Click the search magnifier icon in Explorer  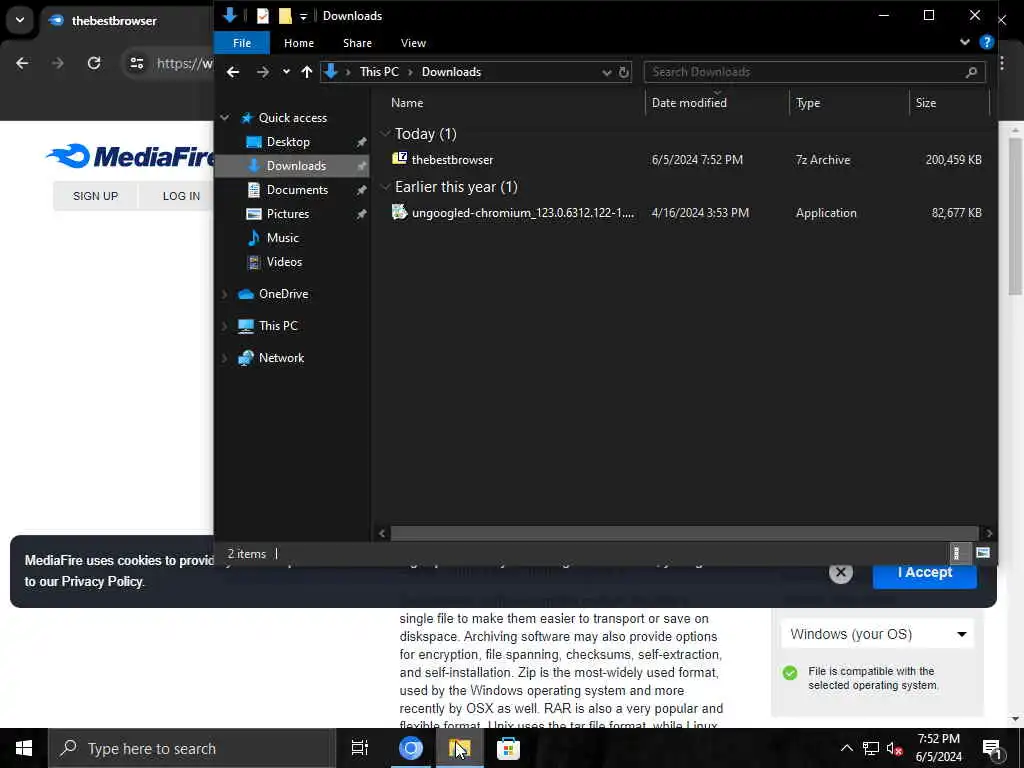point(971,72)
